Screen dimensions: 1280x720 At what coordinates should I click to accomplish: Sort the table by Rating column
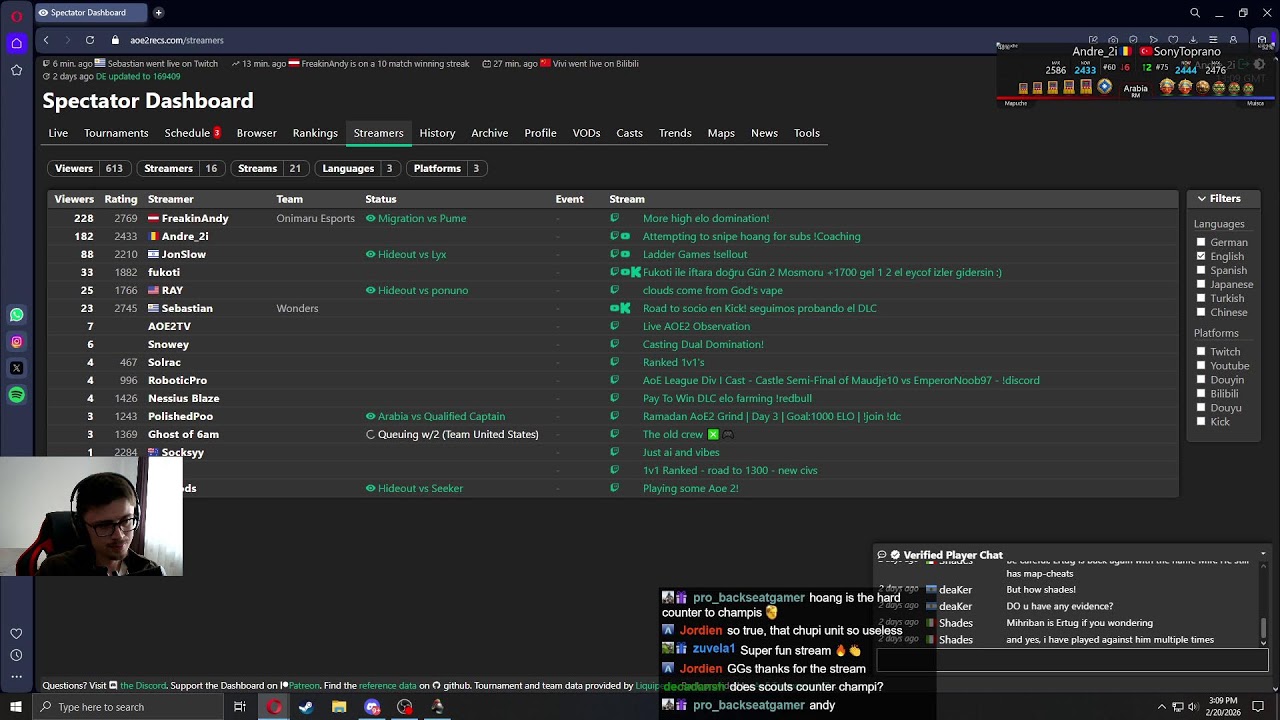click(121, 199)
